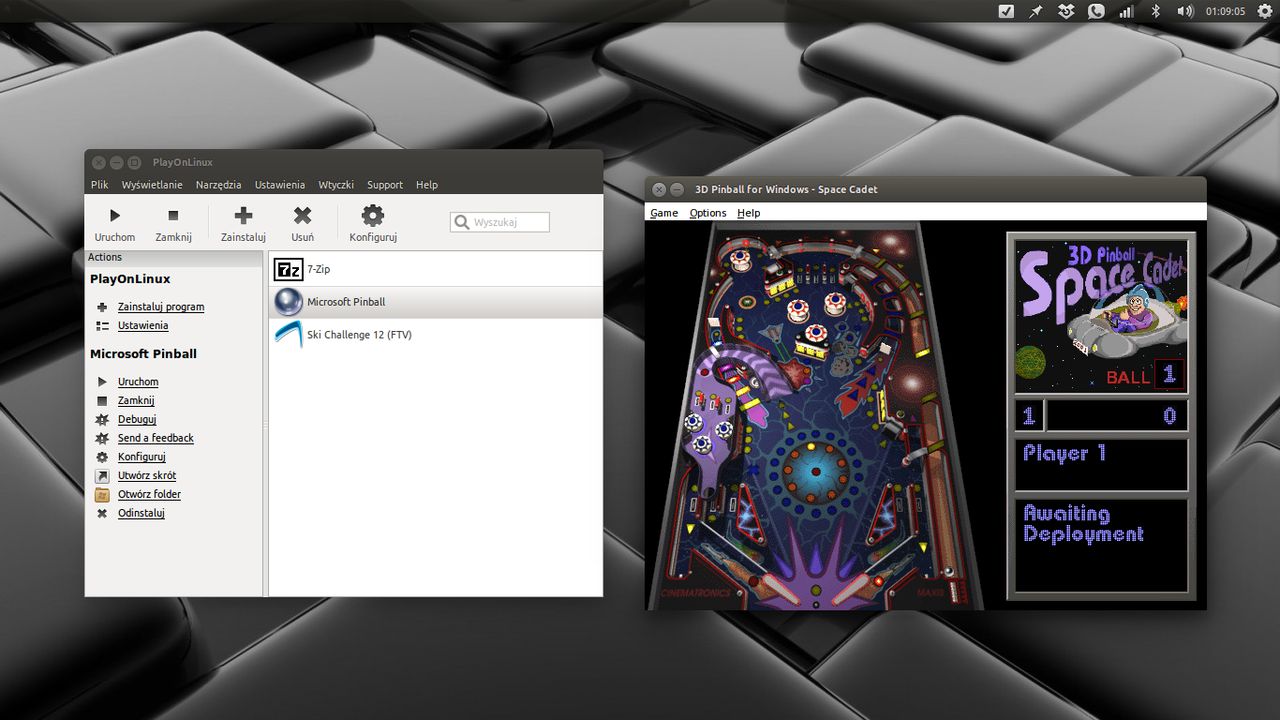Image resolution: width=1280 pixels, height=720 pixels.
Task: Click the bug icon beside Debuguj
Action: point(102,420)
